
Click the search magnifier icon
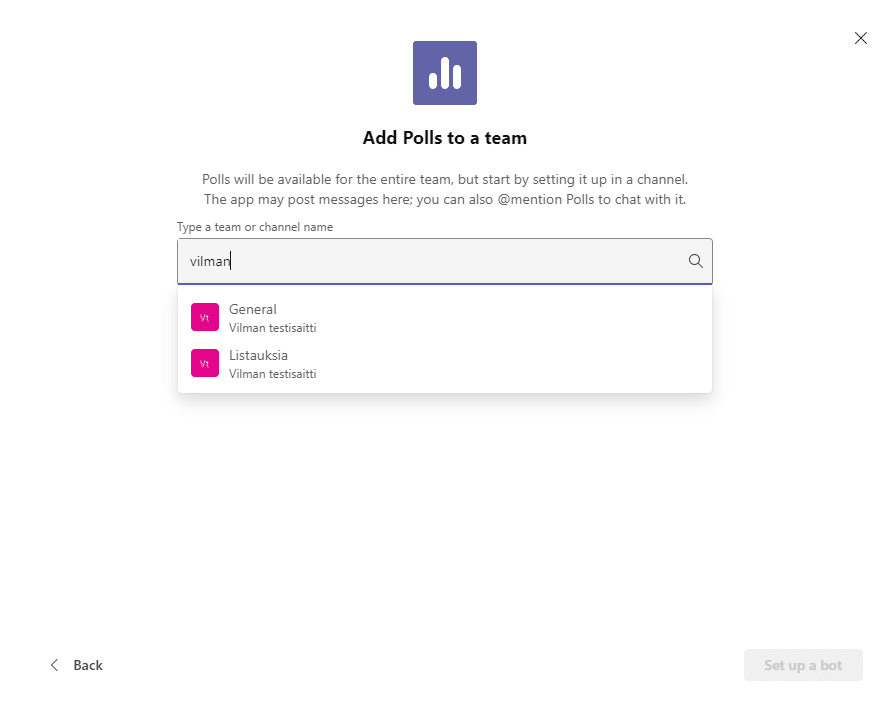(695, 261)
